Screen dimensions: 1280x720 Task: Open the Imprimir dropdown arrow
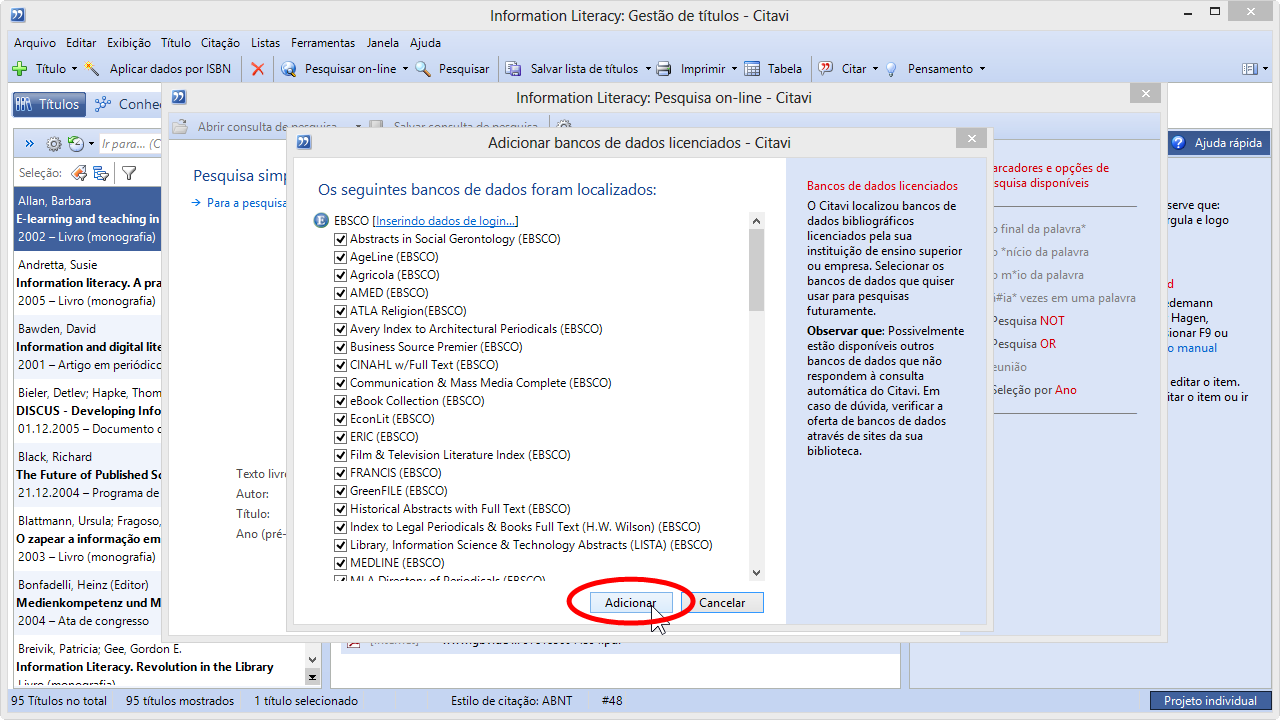(x=734, y=69)
